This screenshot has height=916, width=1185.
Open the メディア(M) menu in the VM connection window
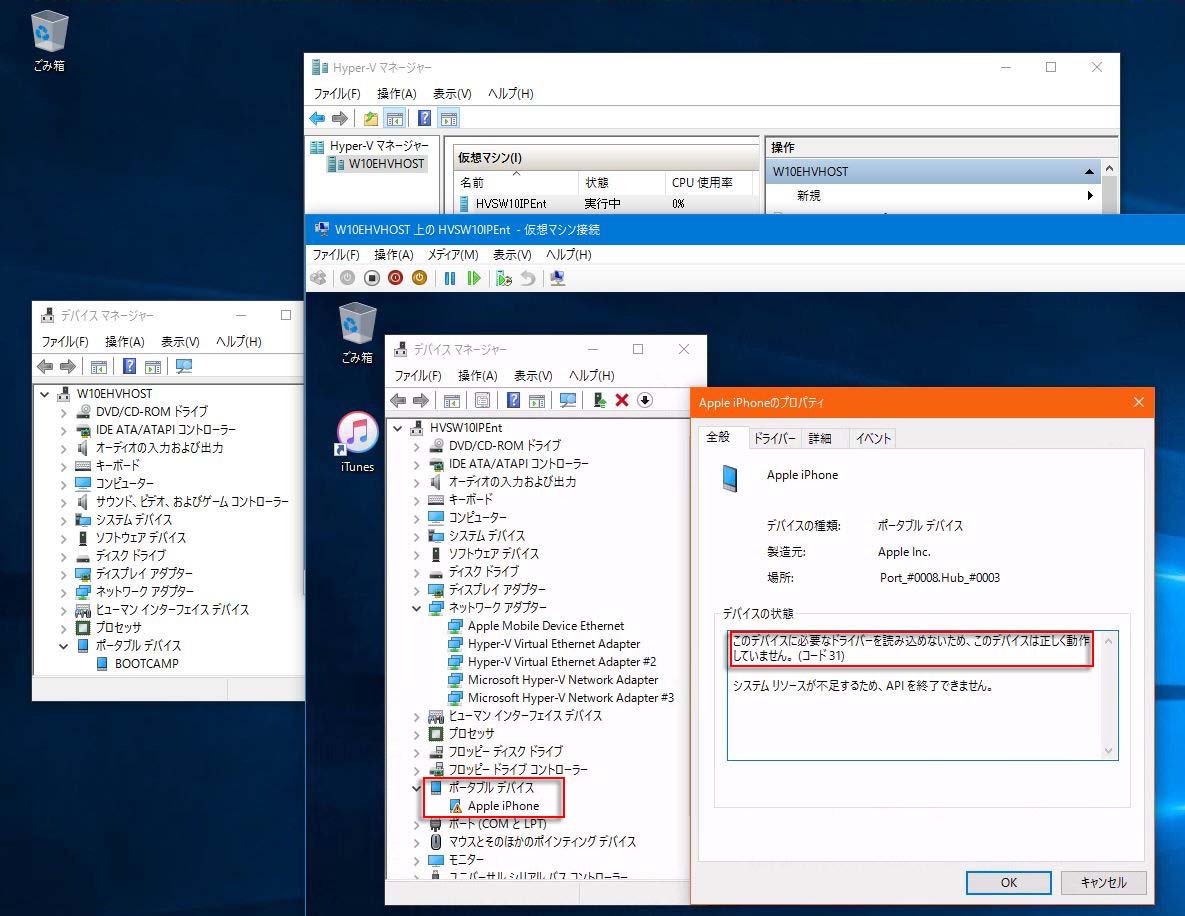[x=453, y=255]
